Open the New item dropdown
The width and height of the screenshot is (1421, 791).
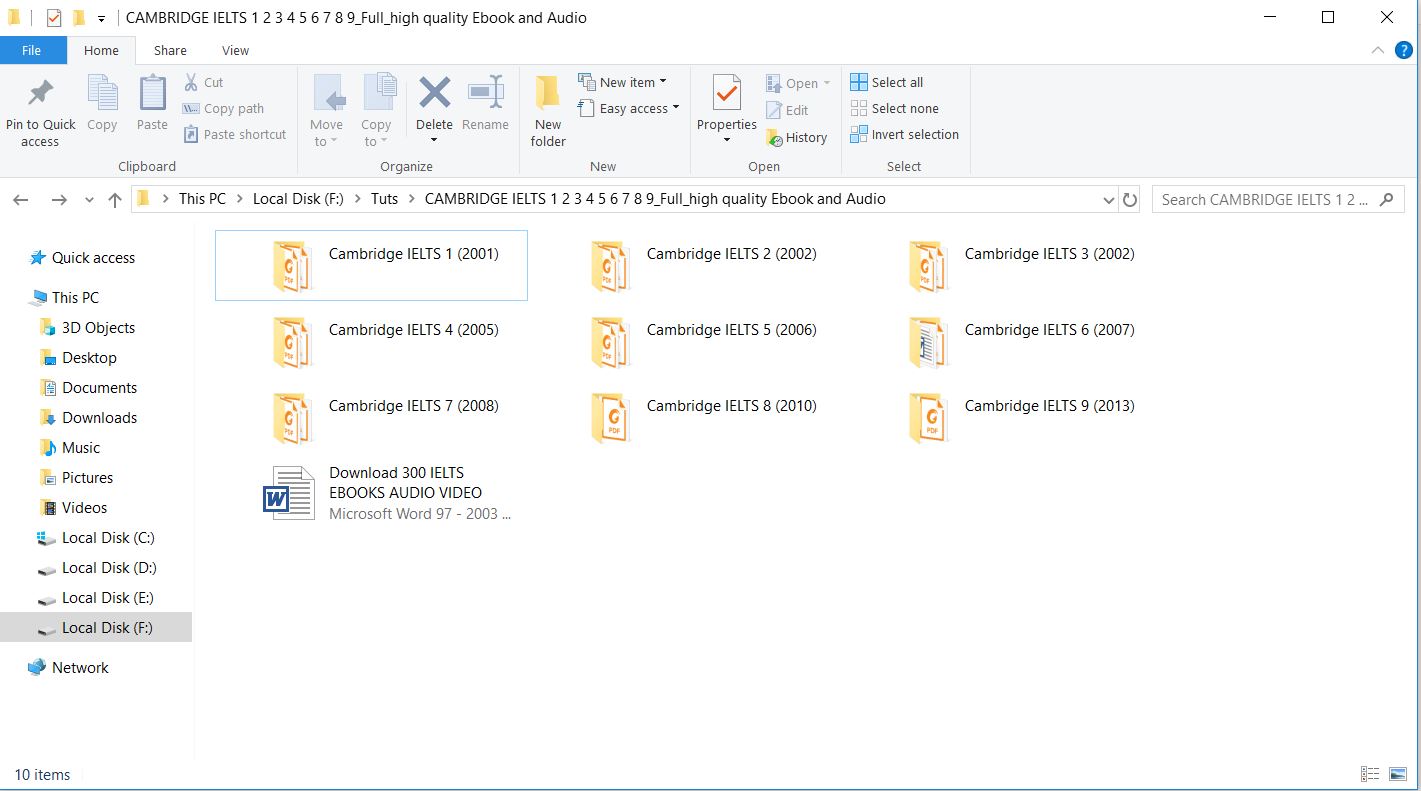(622, 82)
